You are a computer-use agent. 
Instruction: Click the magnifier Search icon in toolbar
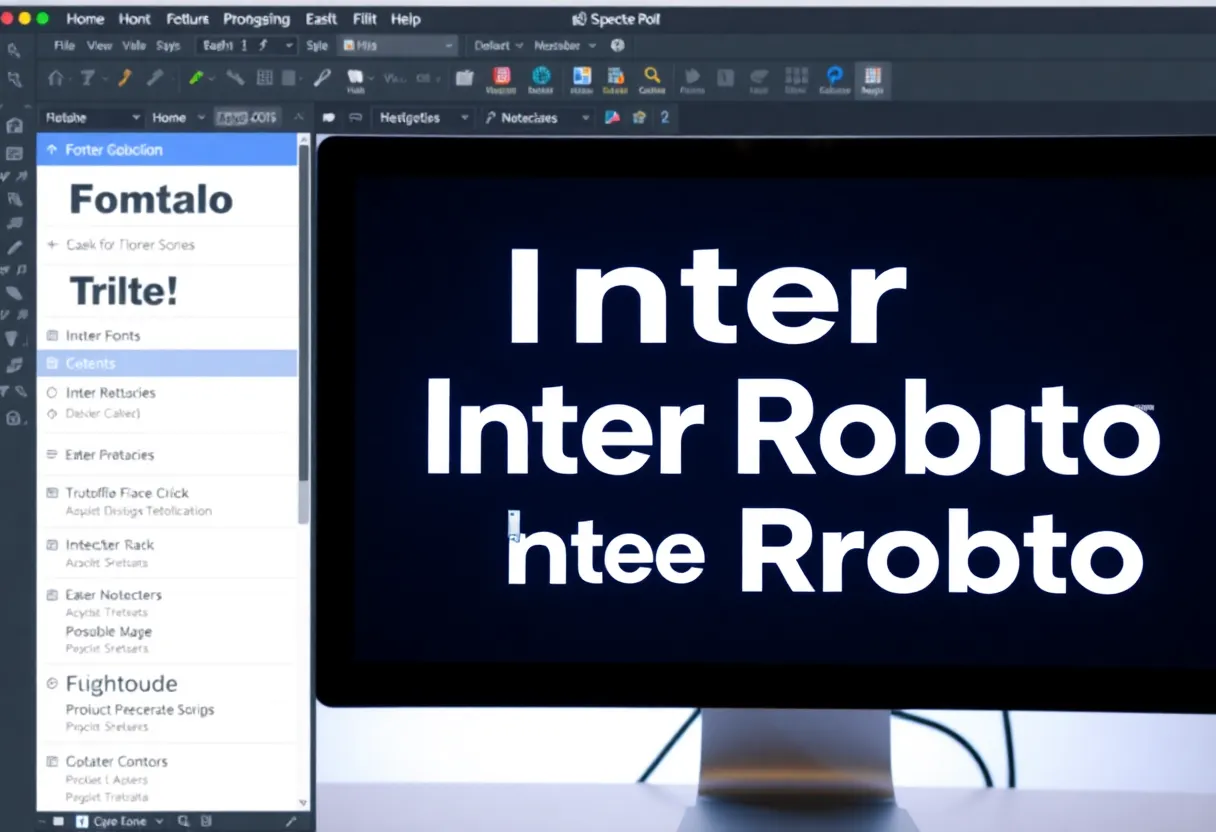(x=652, y=76)
